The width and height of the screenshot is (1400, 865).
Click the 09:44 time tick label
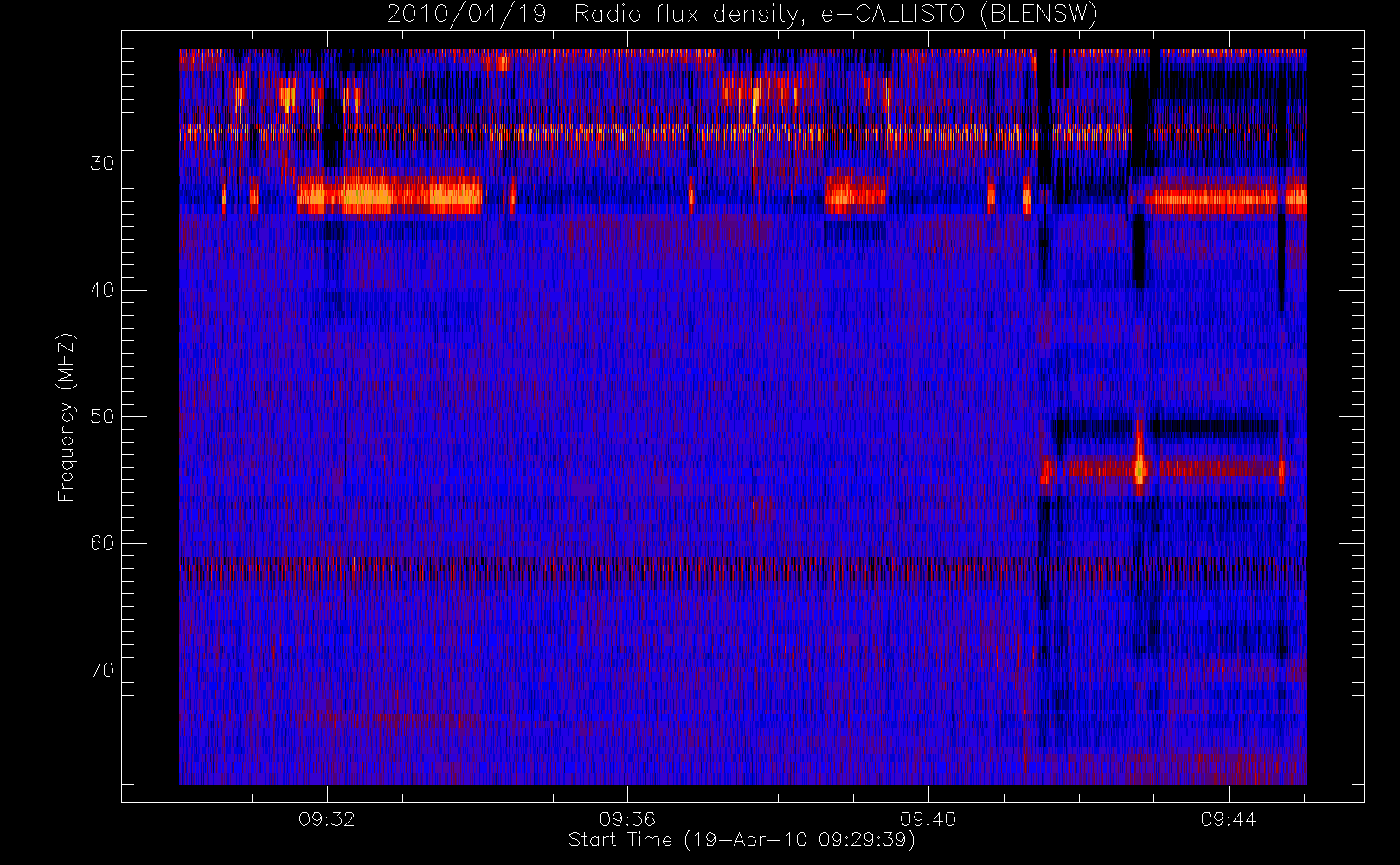coord(1229,819)
